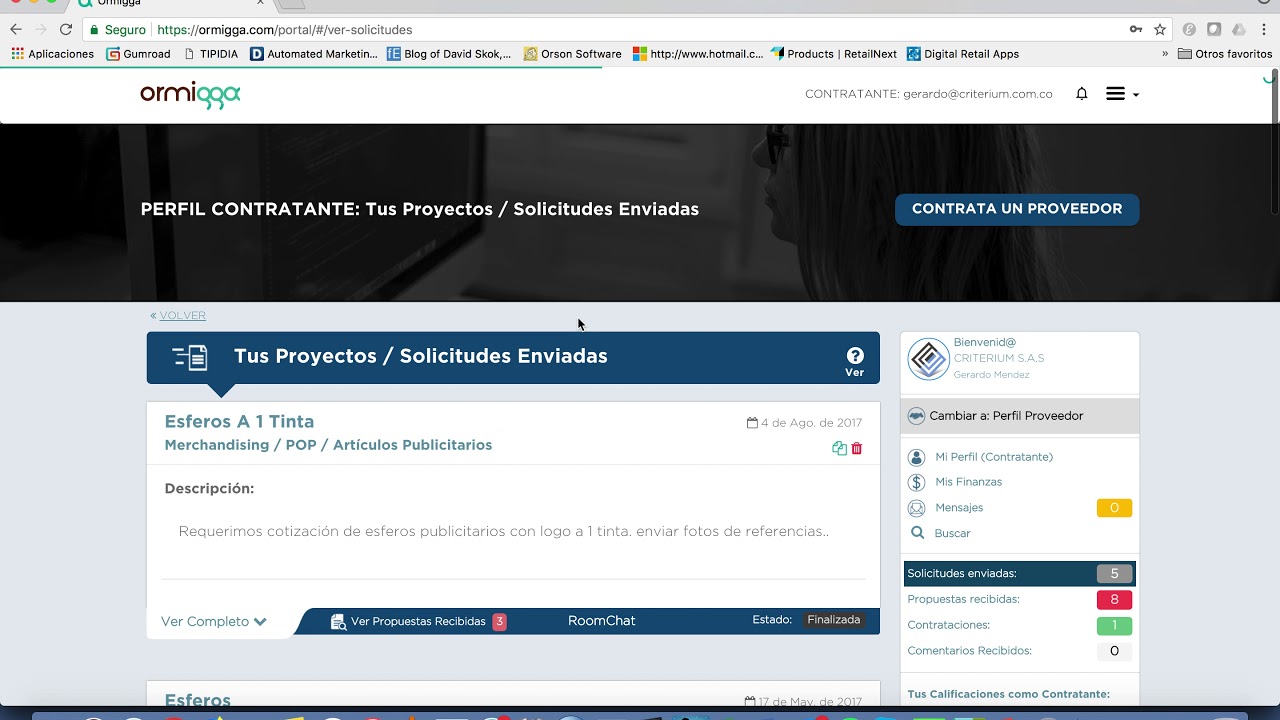Duplicate the Esferos A 1 Tinta request
Viewport: 1280px width, 720px height.
point(839,449)
